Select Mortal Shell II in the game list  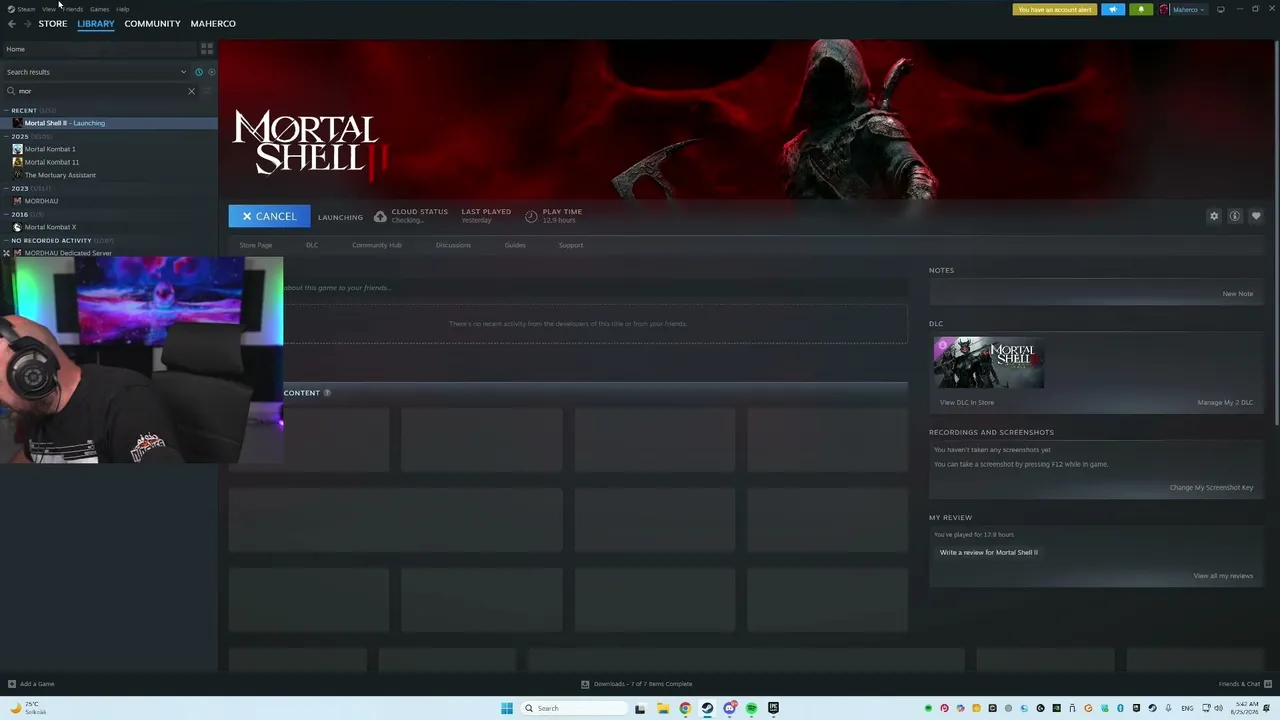point(109,123)
